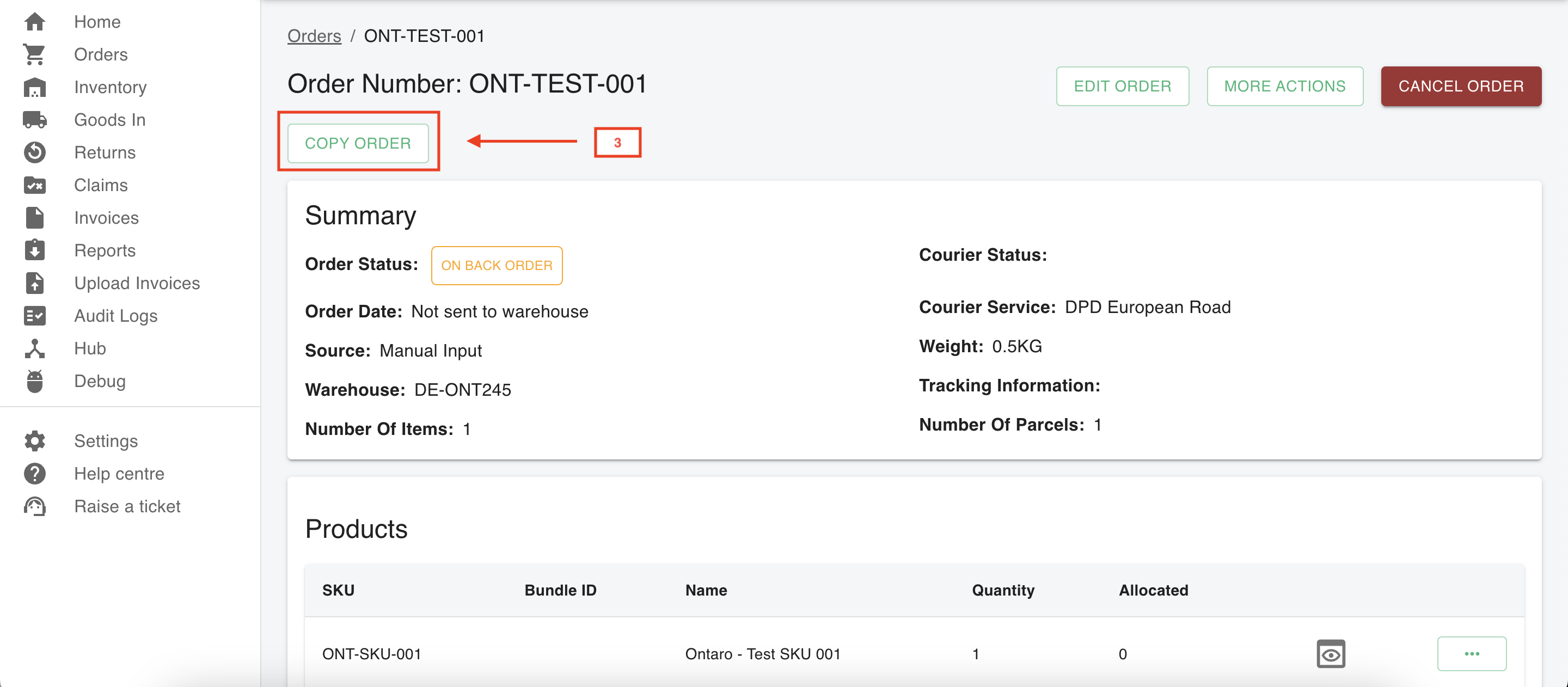1568x687 pixels.
Task: Follow the Orders breadcrumb link
Action: coord(314,36)
